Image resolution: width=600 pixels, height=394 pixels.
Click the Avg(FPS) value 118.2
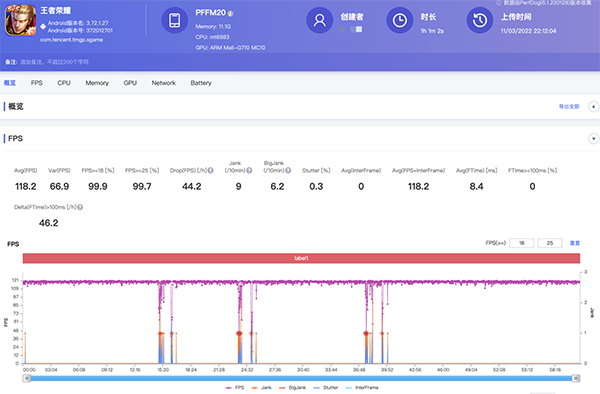click(x=26, y=186)
